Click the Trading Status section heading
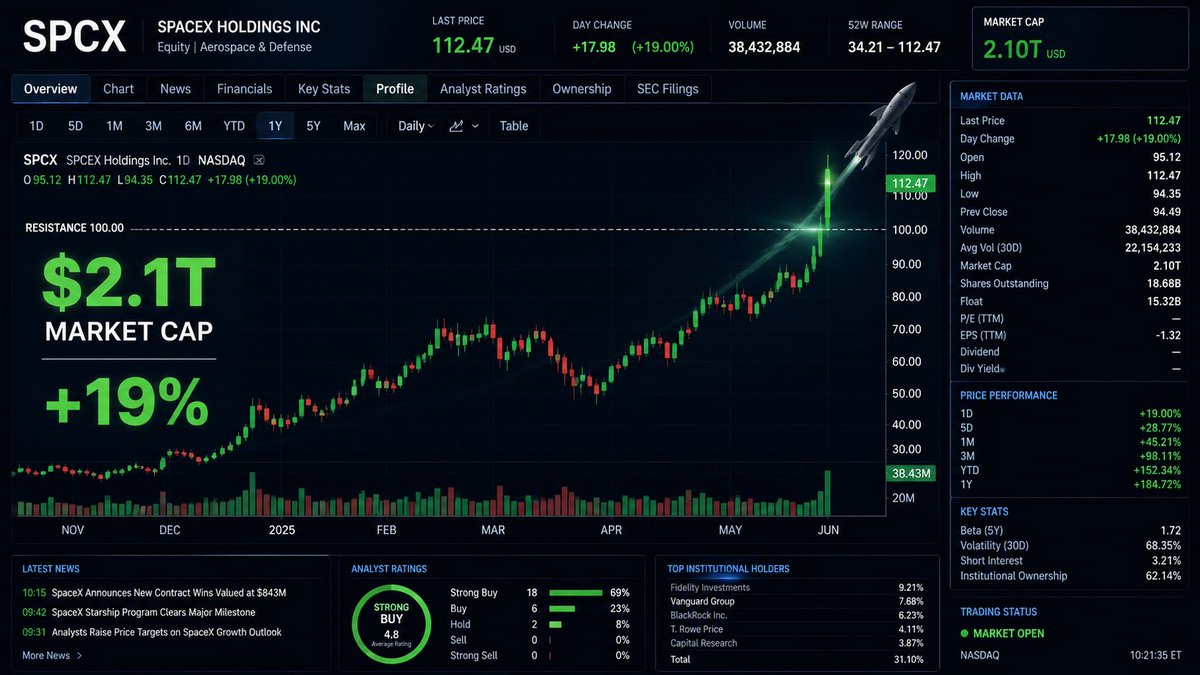The height and width of the screenshot is (675, 1200). (998, 612)
